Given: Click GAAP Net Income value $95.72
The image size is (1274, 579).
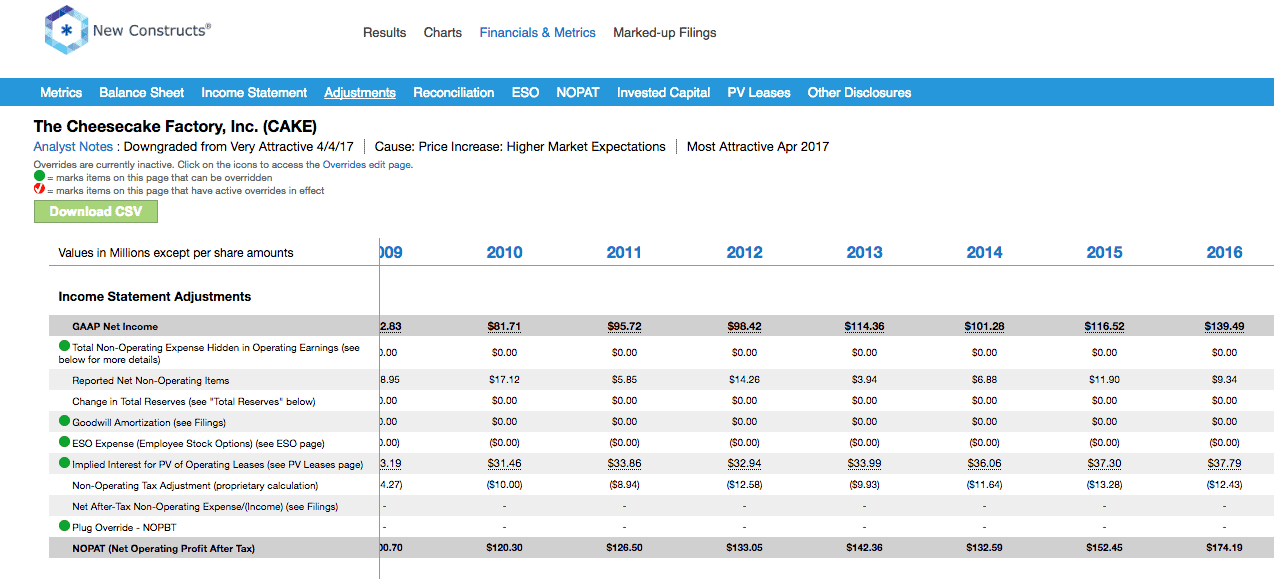Looking at the screenshot, I should 625,327.
